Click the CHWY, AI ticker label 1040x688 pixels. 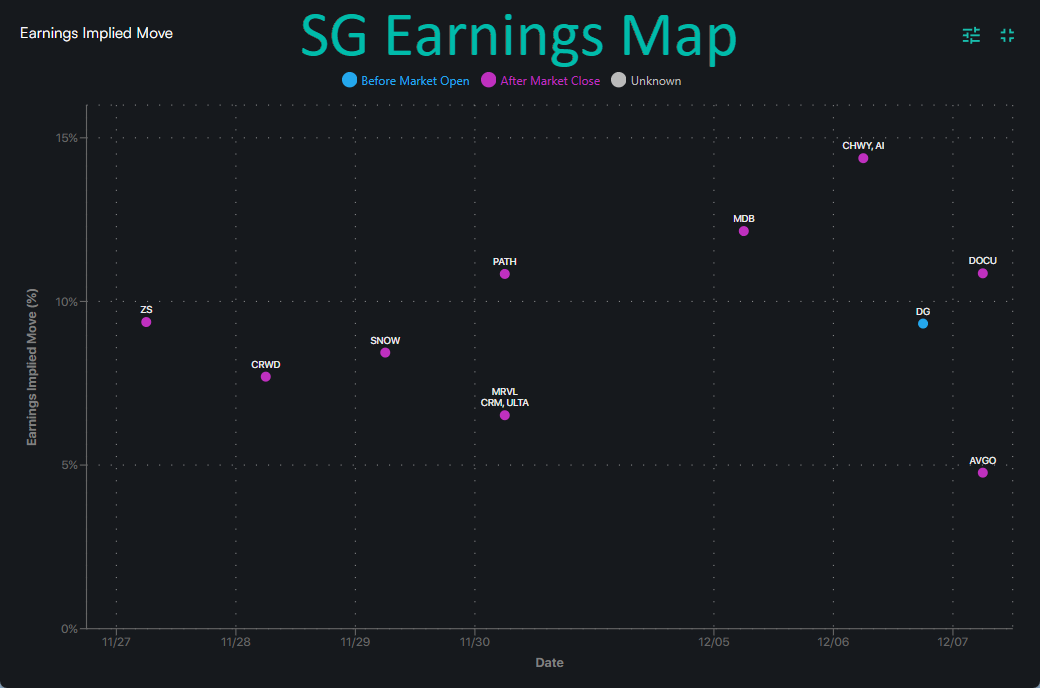(863, 146)
